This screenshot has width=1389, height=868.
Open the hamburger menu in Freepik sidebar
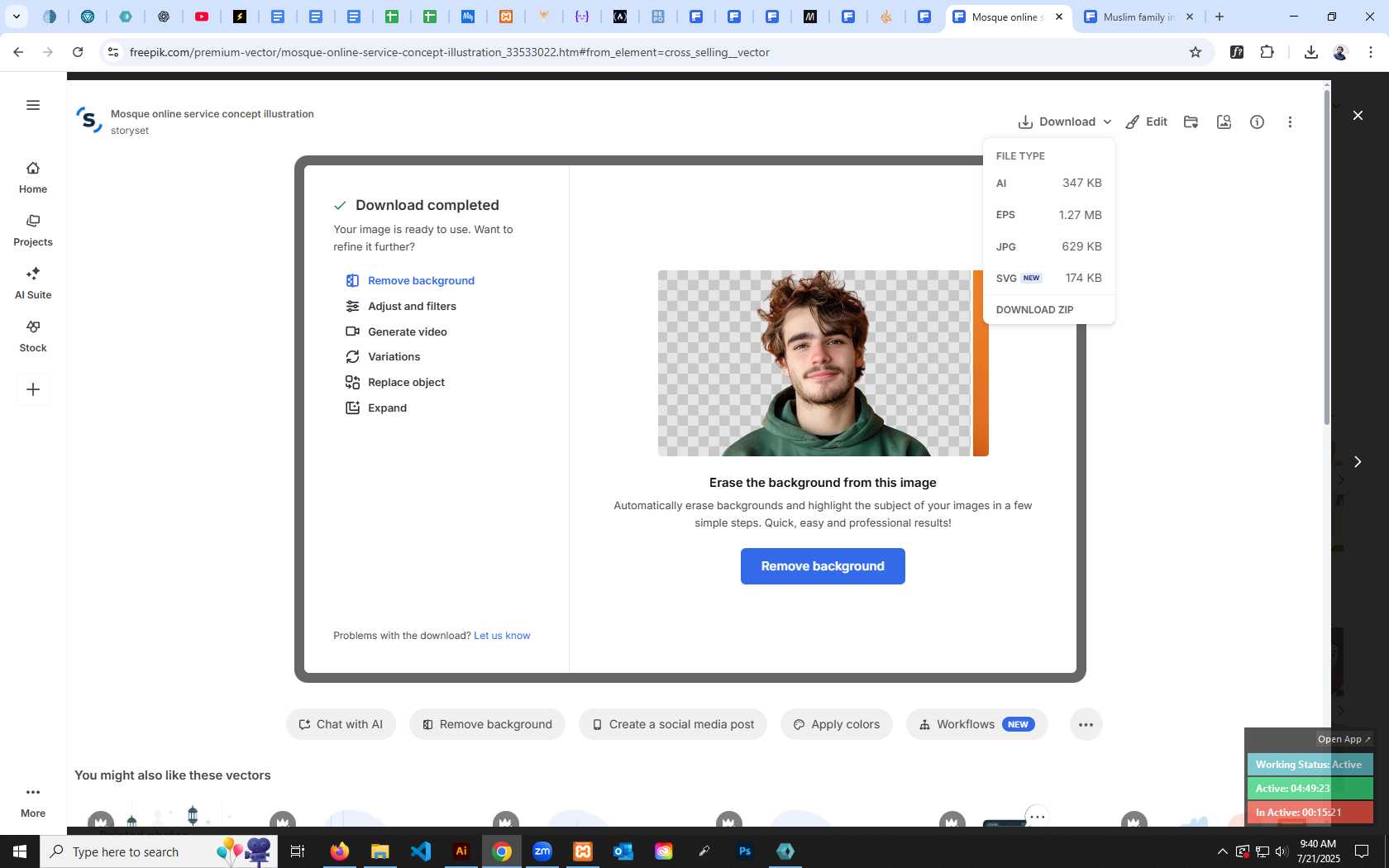point(33,105)
